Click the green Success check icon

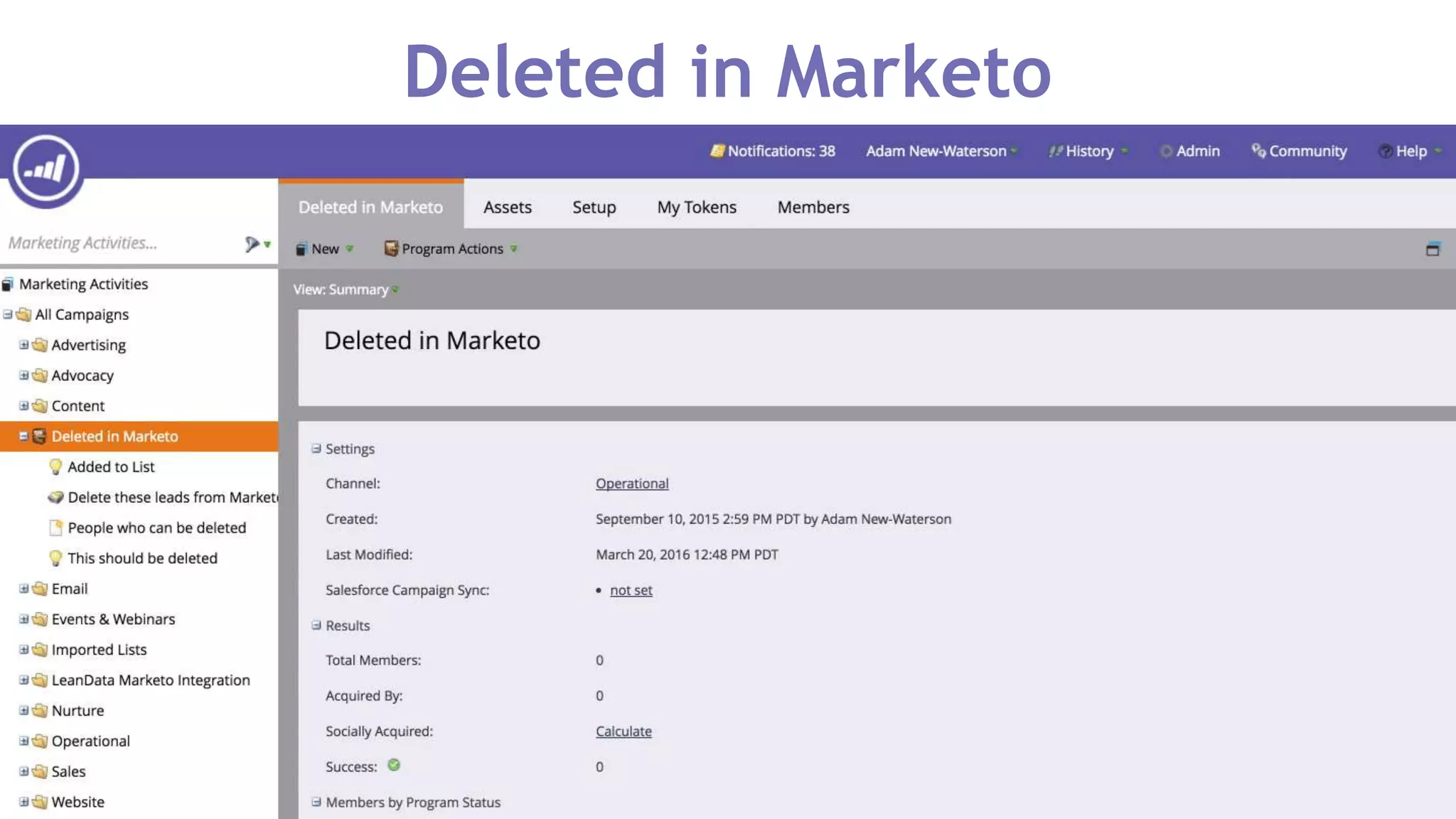pyautogui.click(x=394, y=765)
